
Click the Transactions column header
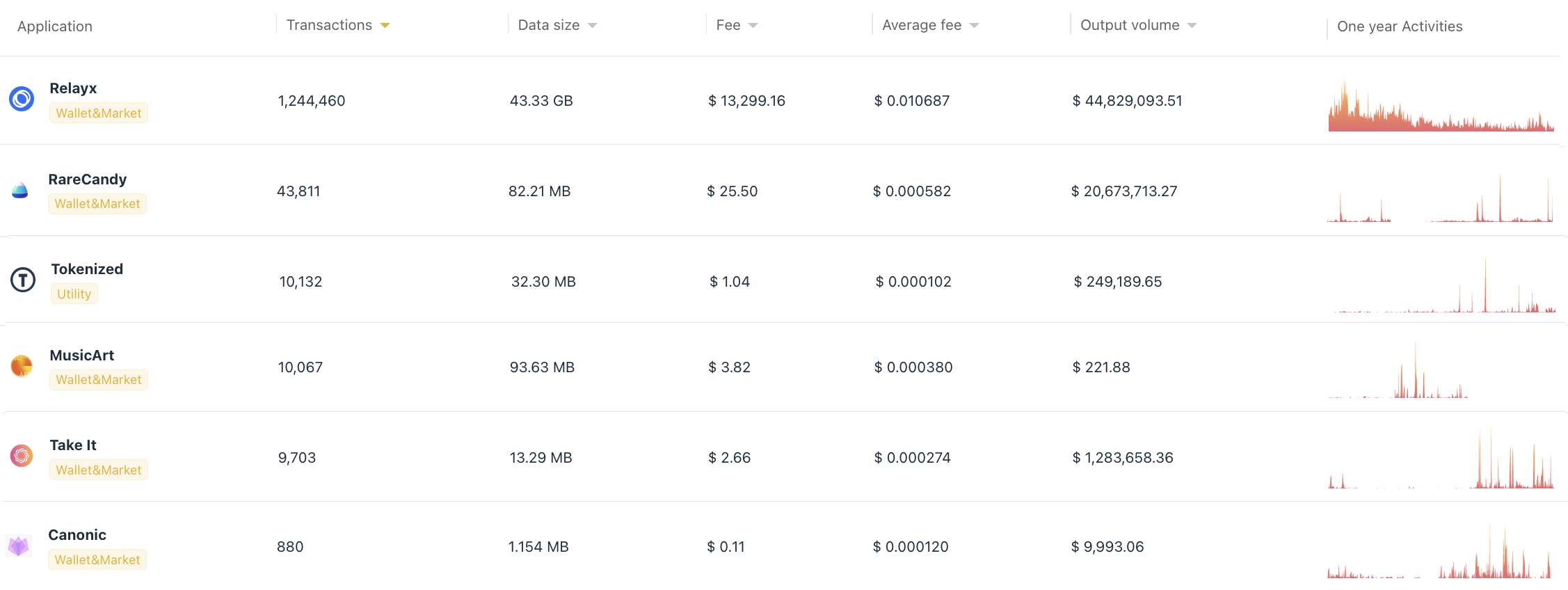(x=329, y=25)
